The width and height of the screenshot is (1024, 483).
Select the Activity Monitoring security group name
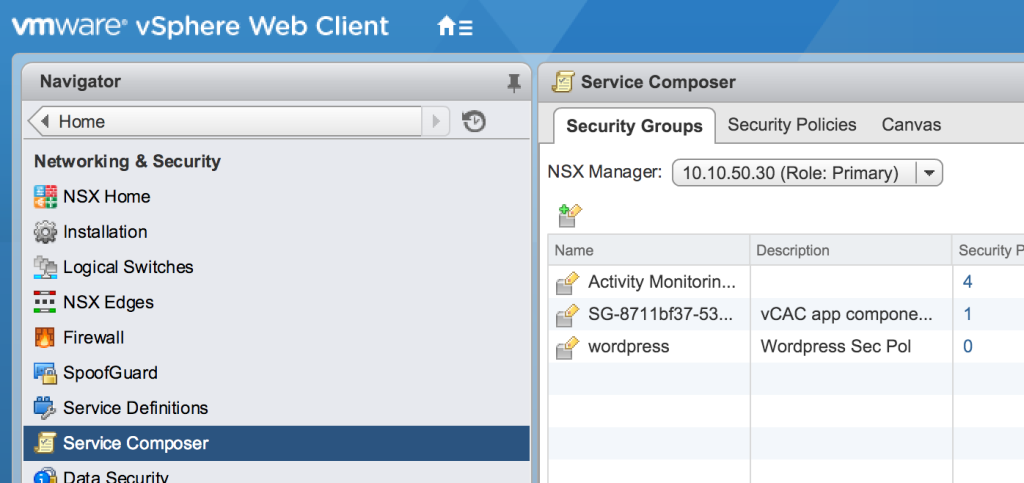click(x=662, y=282)
